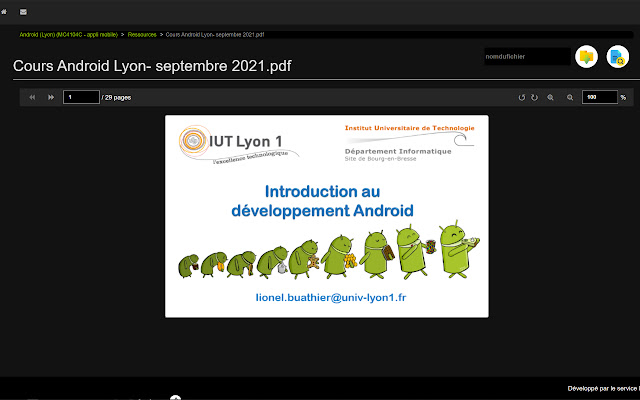The height and width of the screenshot is (400, 640).
Task: Rotate the PDF counterclockwise
Action: tap(522, 98)
